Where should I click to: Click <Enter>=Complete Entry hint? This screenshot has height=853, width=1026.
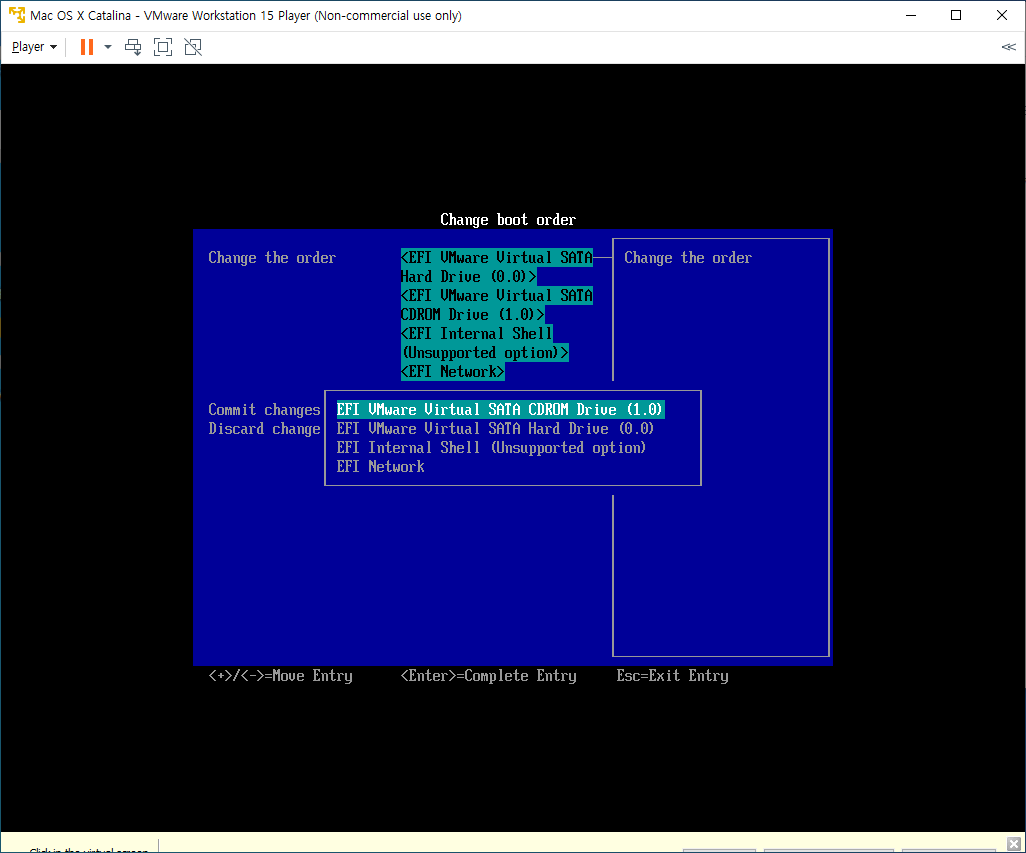[x=488, y=676]
